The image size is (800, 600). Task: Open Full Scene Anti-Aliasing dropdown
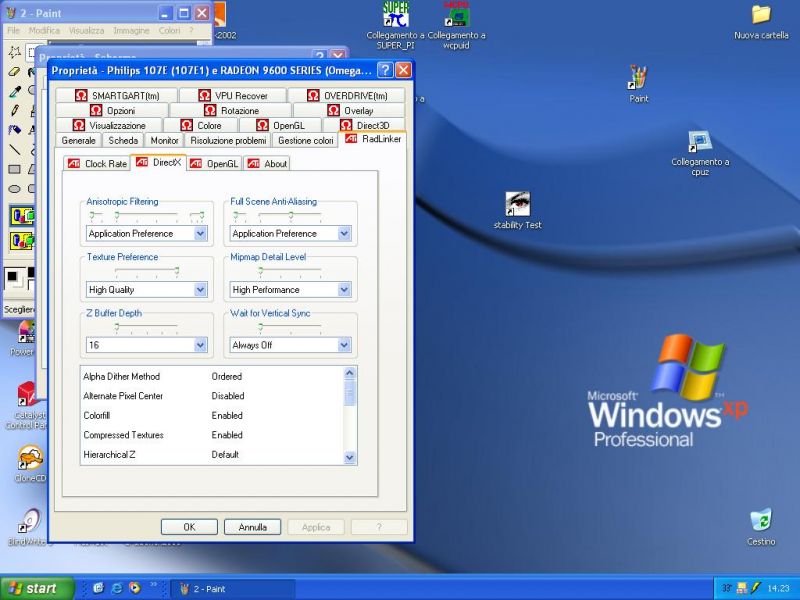pos(344,234)
